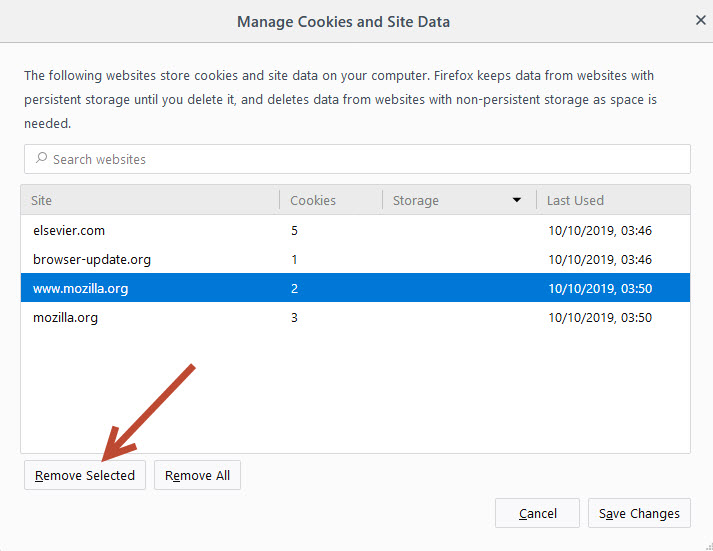The image size is (713, 551).
Task: Click empty area of the site list
Action: tap(356, 391)
